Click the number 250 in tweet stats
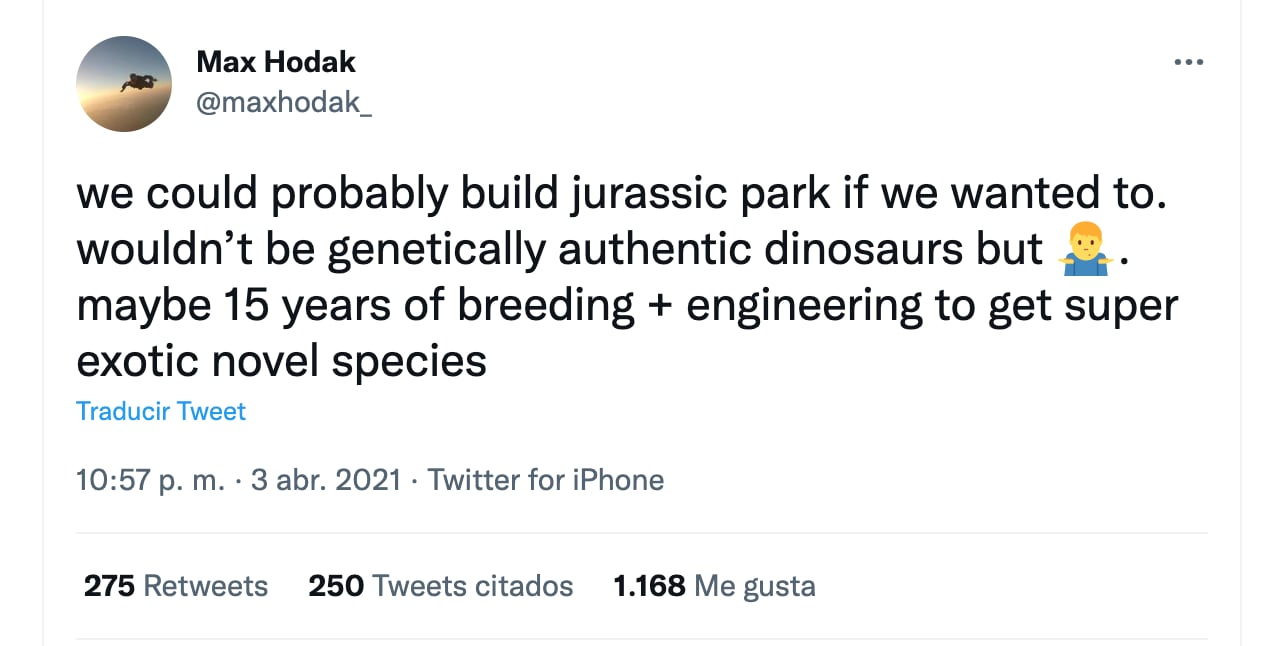The height and width of the screenshot is (646, 1272). click(336, 585)
